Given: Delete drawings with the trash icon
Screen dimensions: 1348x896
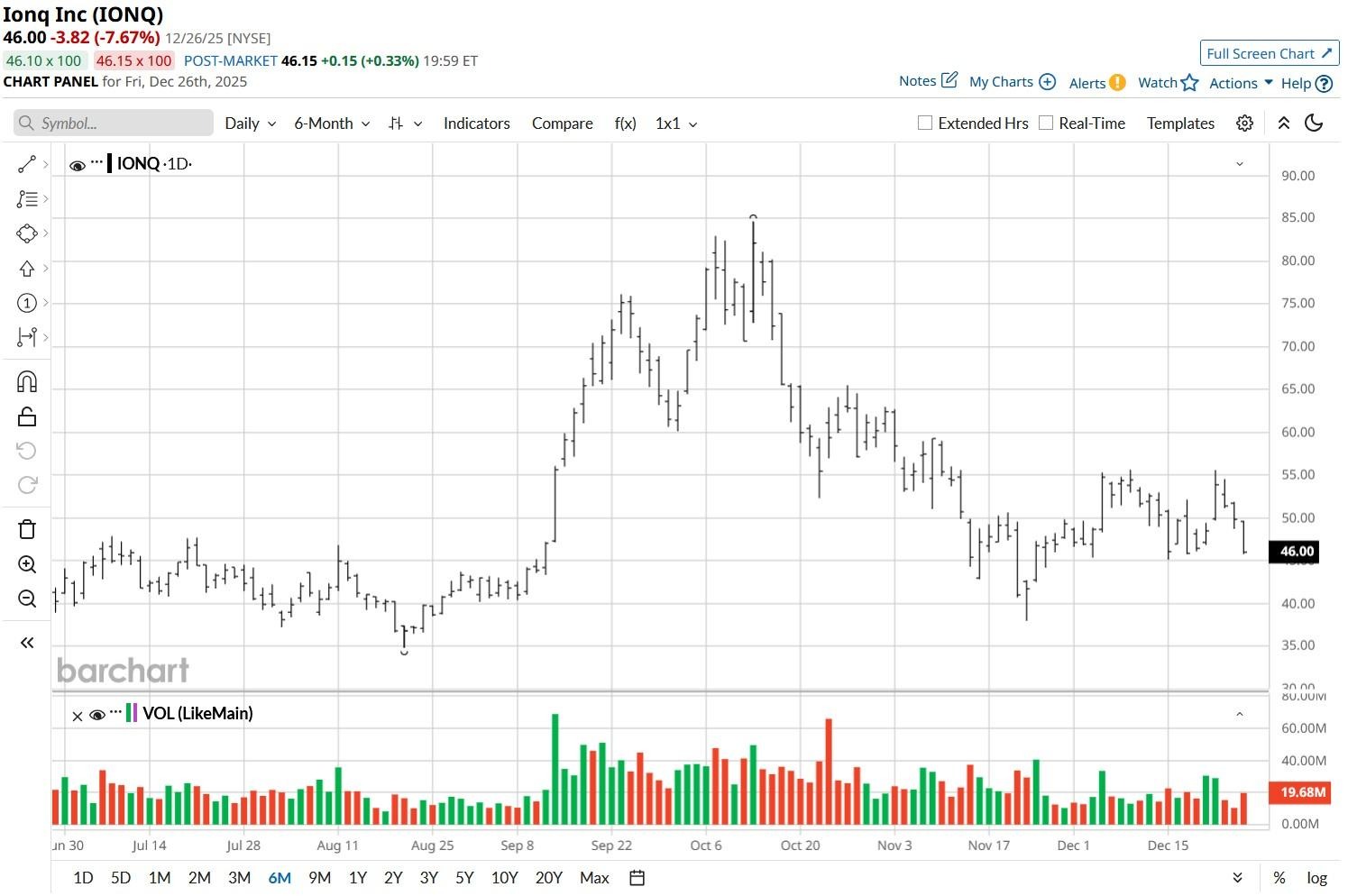Looking at the screenshot, I should click(x=27, y=529).
